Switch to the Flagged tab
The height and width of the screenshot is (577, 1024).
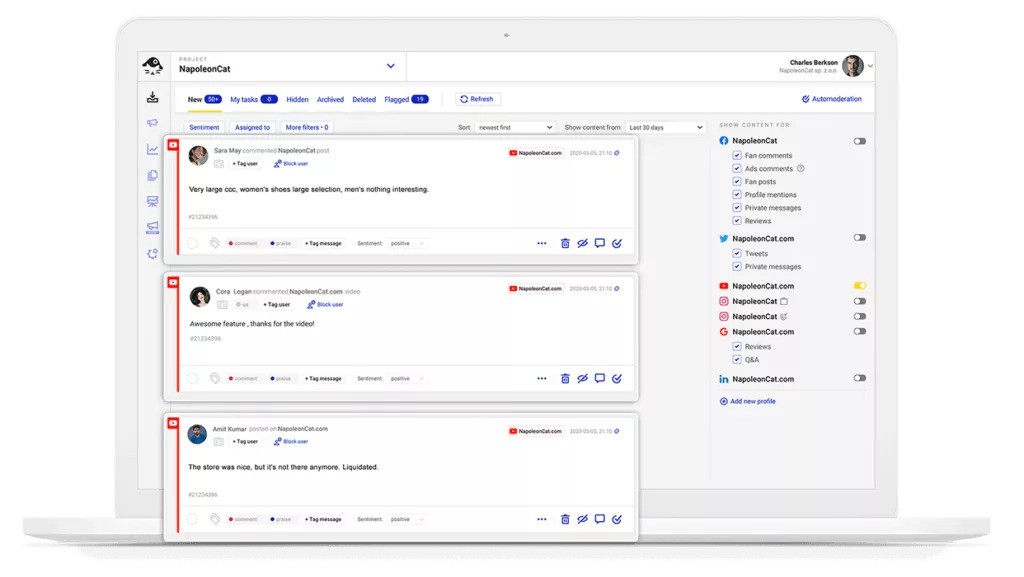406,99
